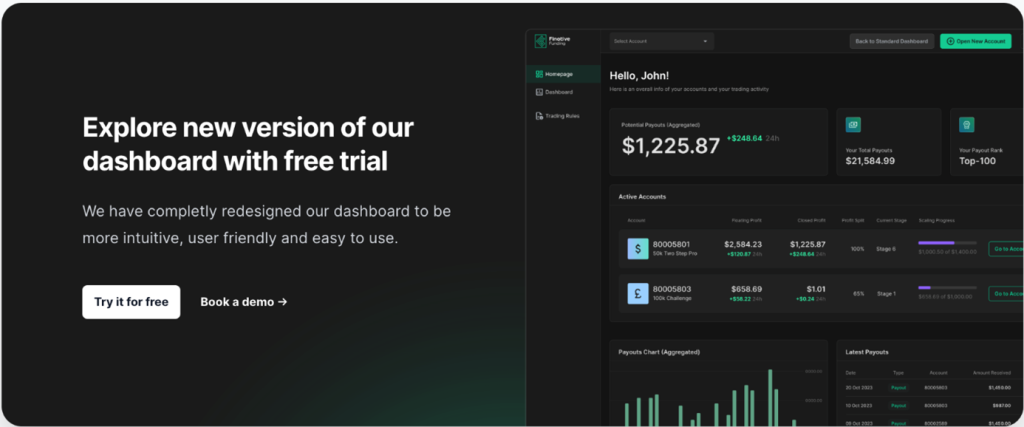Click the Payouts Chart (Aggregated) heading
The width and height of the screenshot is (1024, 427).
click(x=659, y=352)
